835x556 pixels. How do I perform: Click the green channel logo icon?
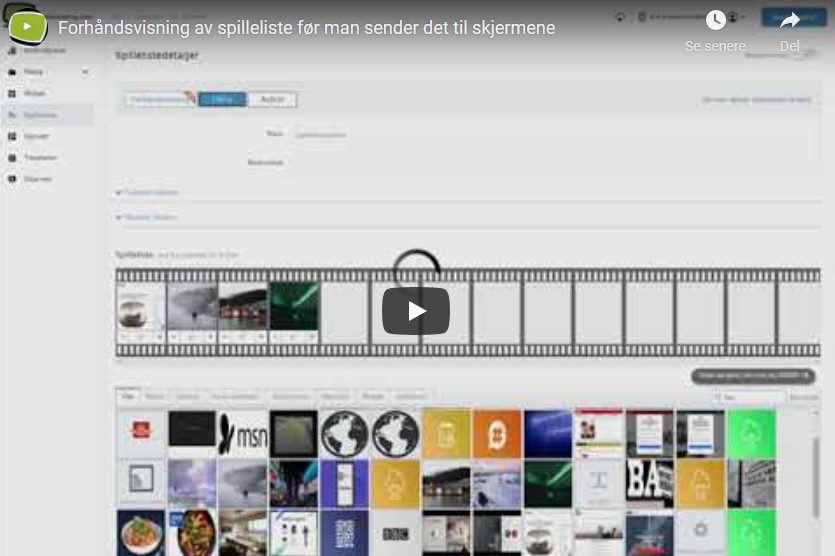coord(27,27)
